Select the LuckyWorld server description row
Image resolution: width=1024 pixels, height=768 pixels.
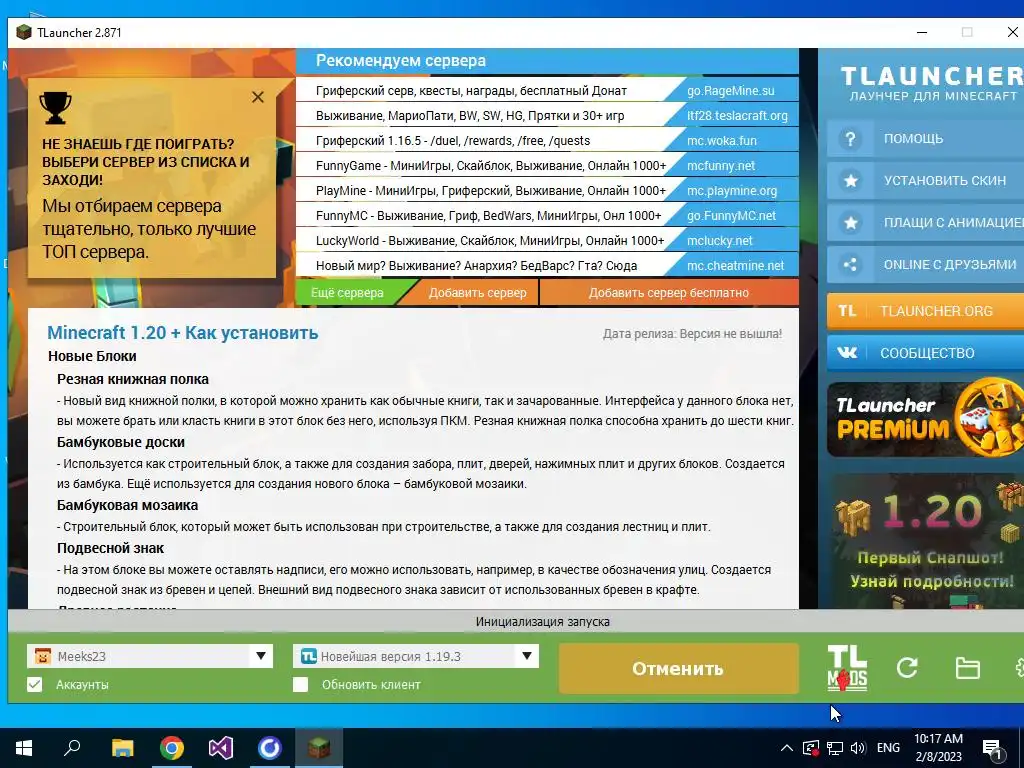490,240
